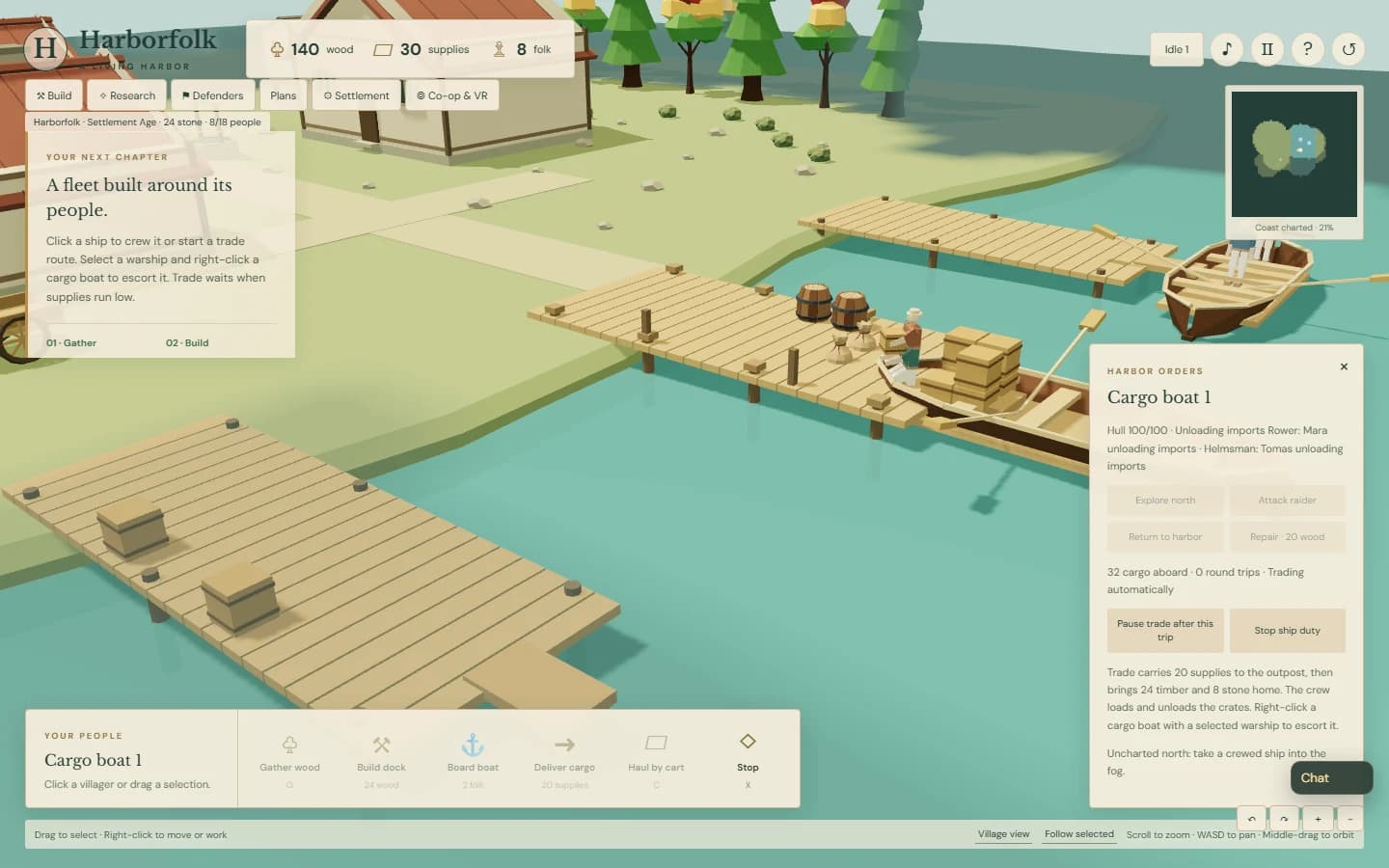The width and height of the screenshot is (1389, 868).
Task: Close the Harbor Orders panel
Action: pos(1344,366)
